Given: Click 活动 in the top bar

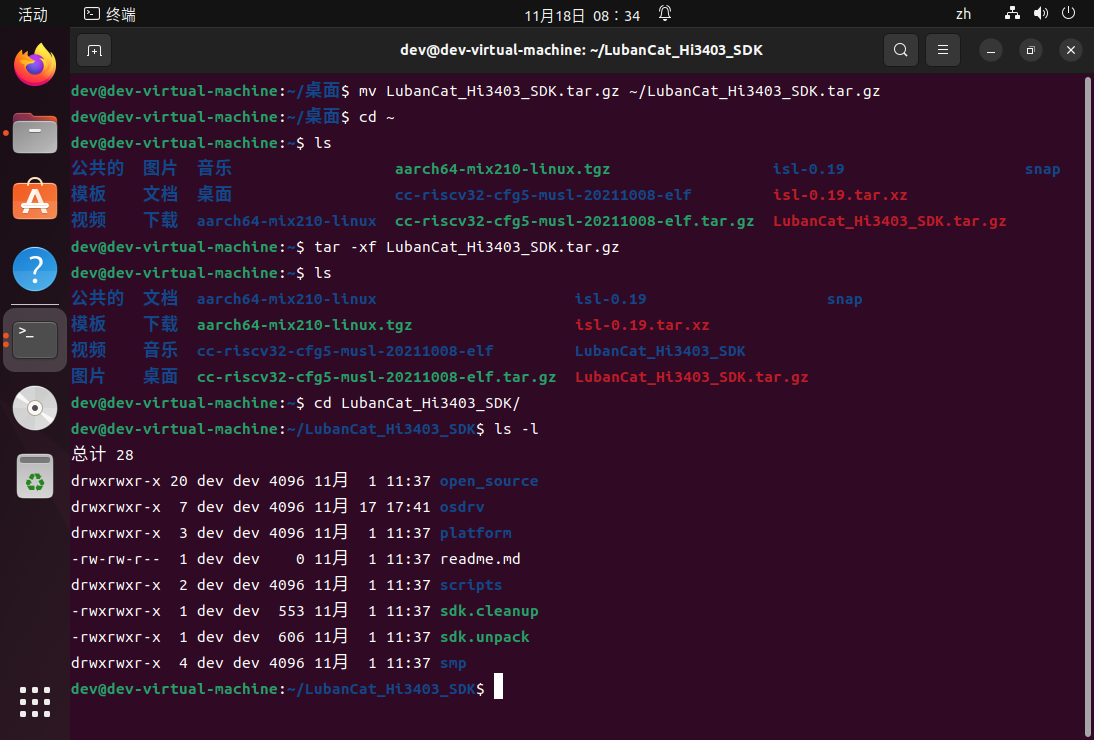Looking at the screenshot, I should (x=31, y=13).
